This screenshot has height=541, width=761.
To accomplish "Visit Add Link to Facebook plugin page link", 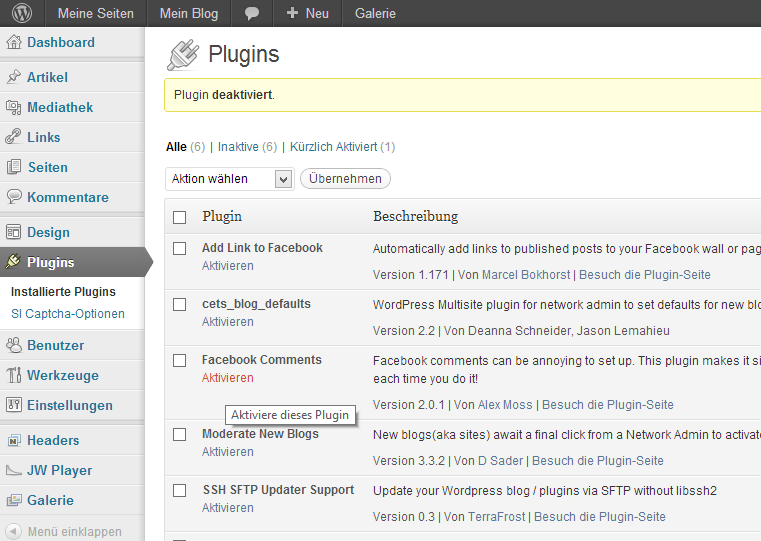I will click(x=645, y=275).
